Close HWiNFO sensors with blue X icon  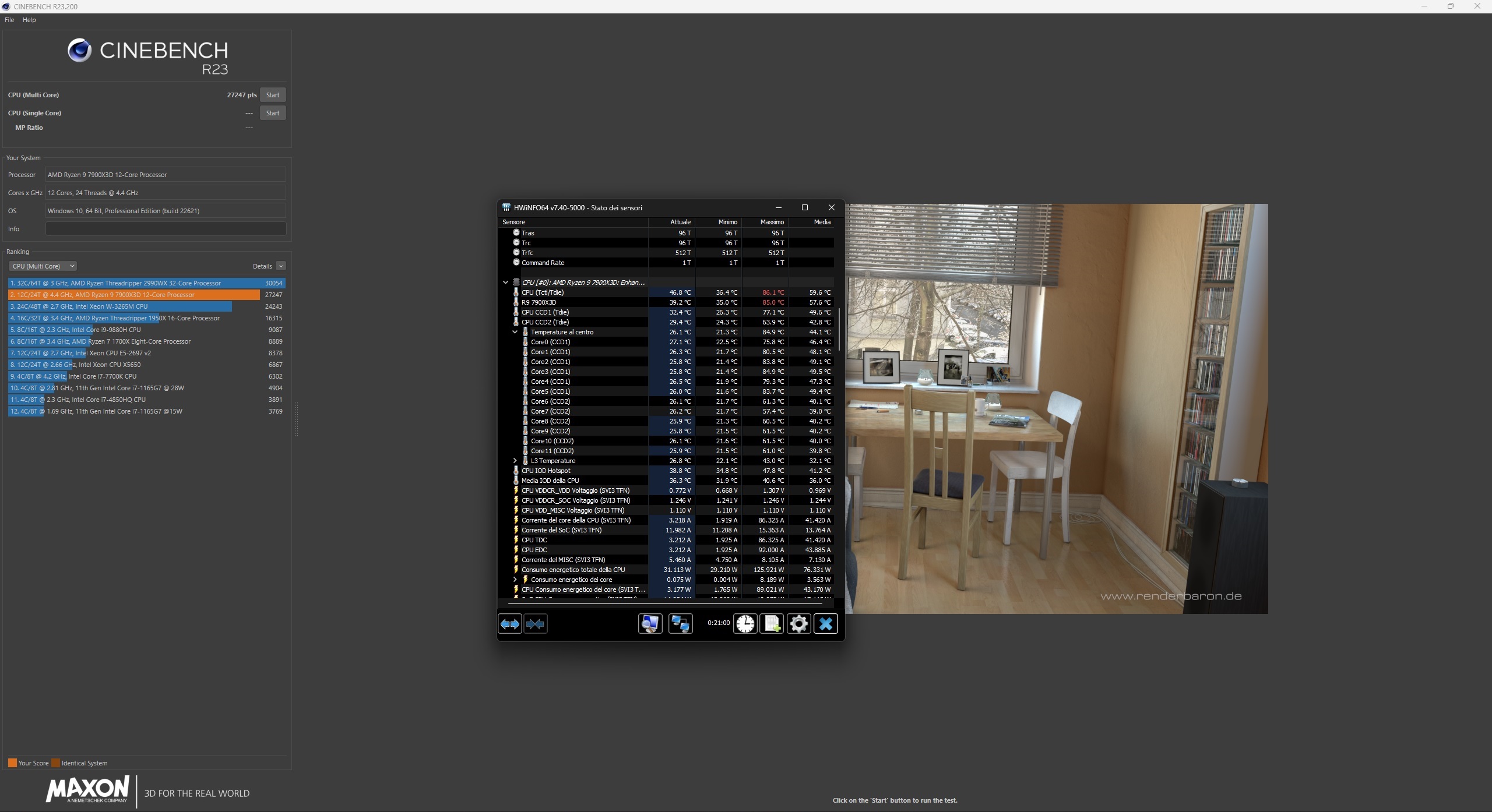(826, 624)
